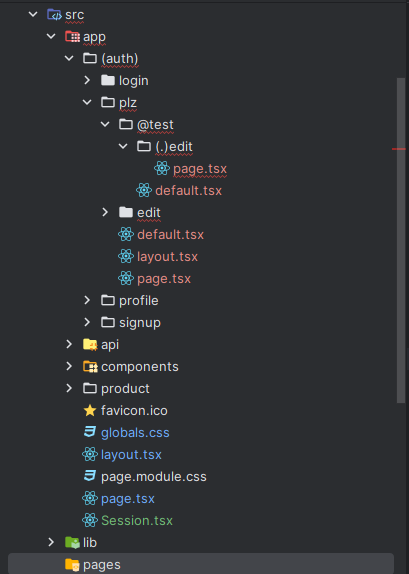Click the @test folder icon

pos(126,124)
